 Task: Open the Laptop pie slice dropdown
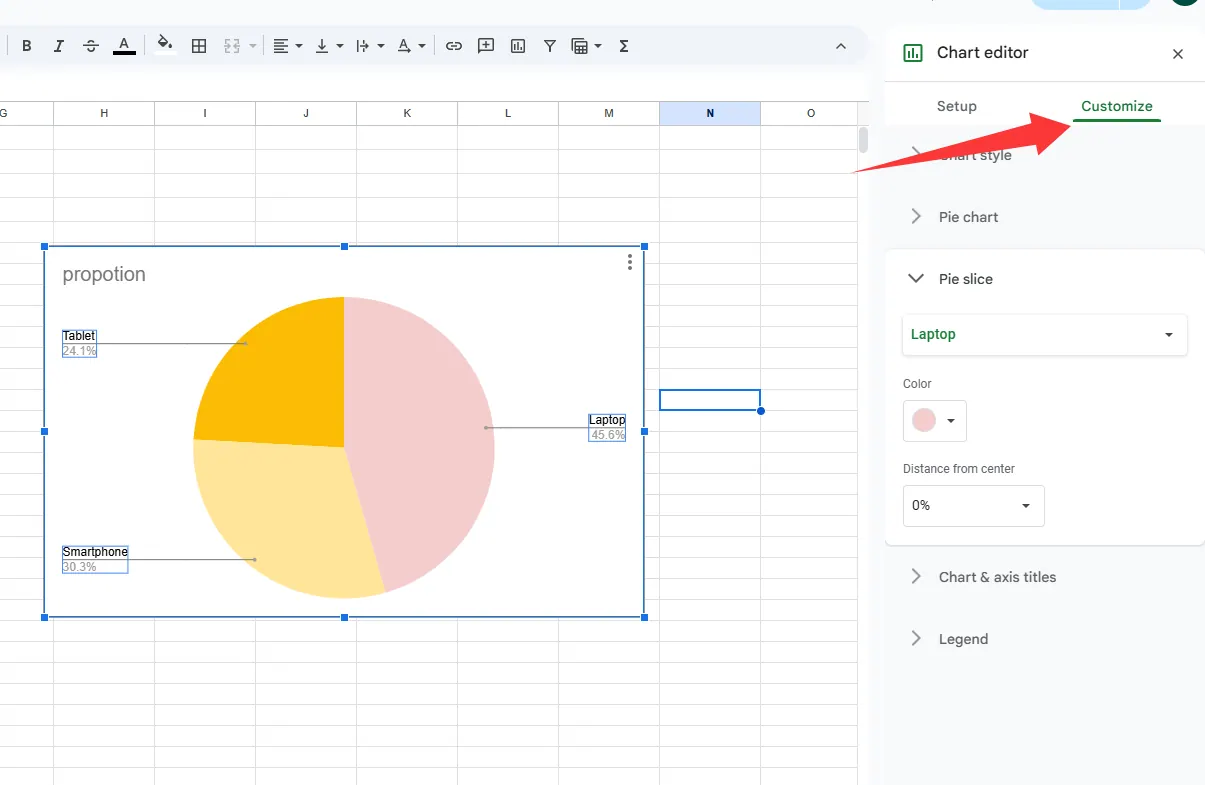pos(1044,335)
